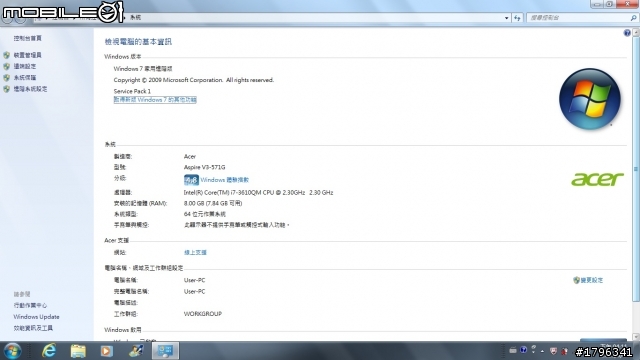Click the 系統 breadcrumb in the address bar
Viewport: 640px width, 360px height.
click(136, 18)
